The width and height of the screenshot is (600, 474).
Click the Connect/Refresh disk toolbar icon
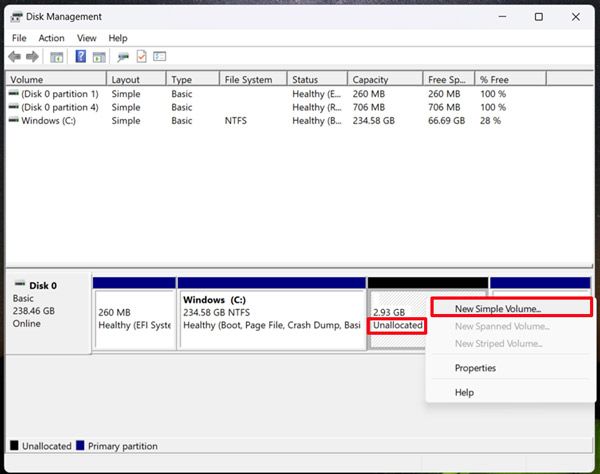pyautogui.click(x=123, y=57)
